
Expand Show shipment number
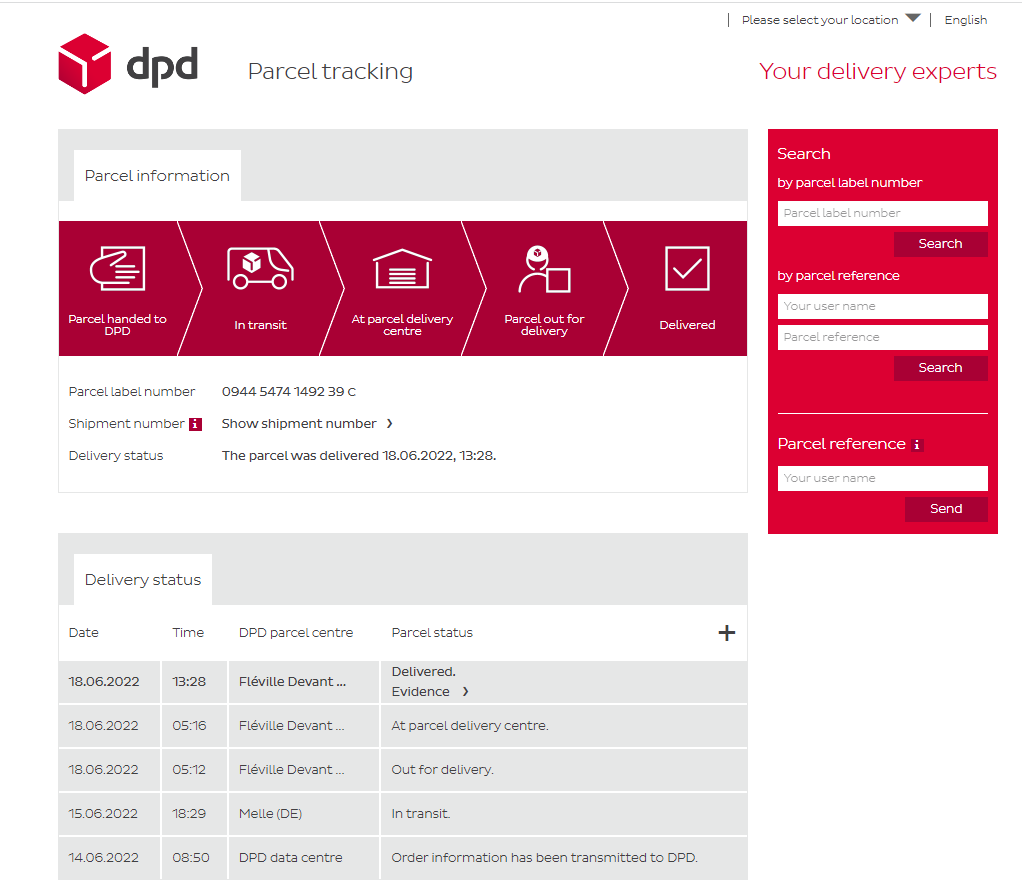(x=306, y=424)
